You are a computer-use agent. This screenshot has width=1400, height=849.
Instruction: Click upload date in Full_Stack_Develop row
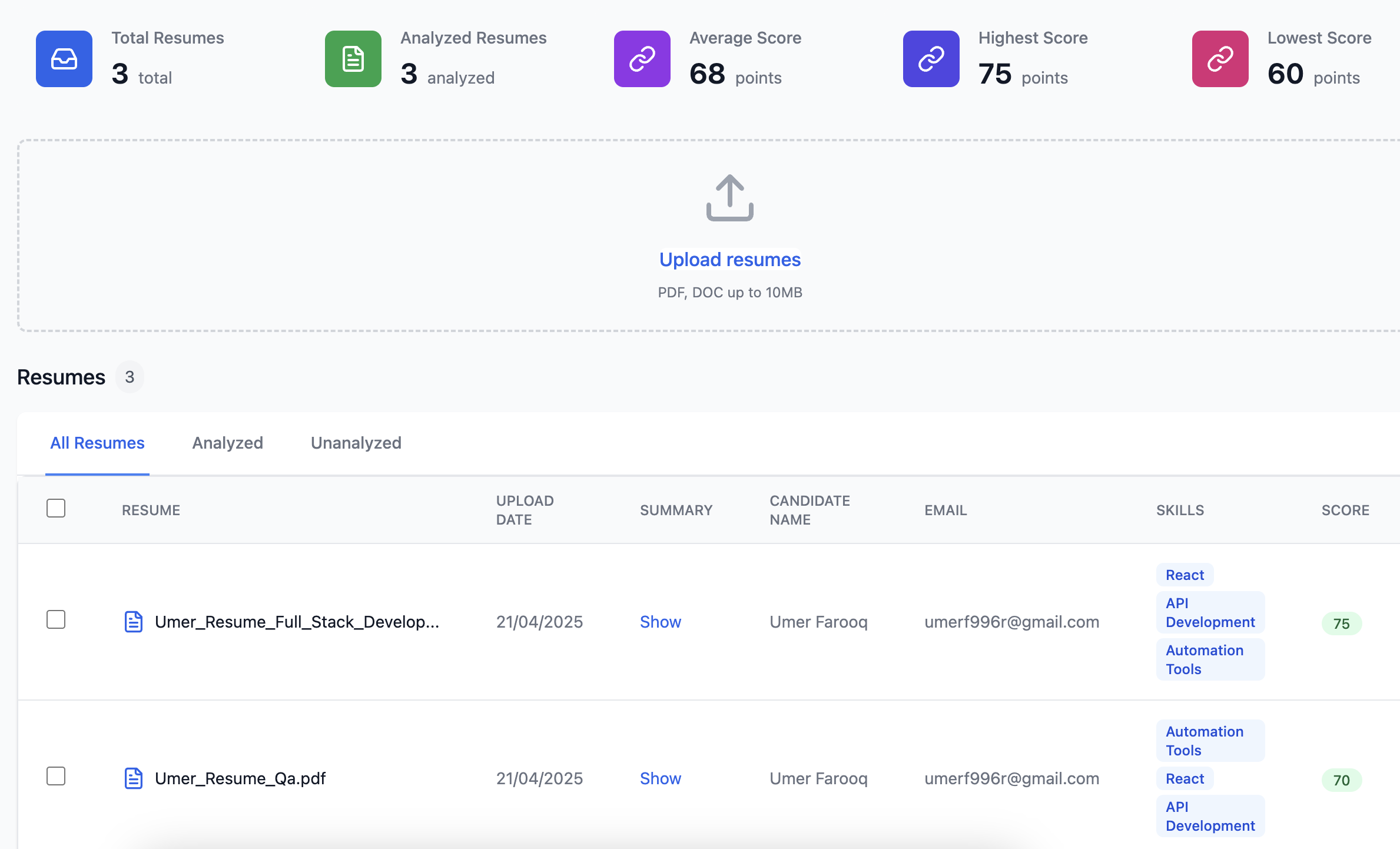coord(539,622)
